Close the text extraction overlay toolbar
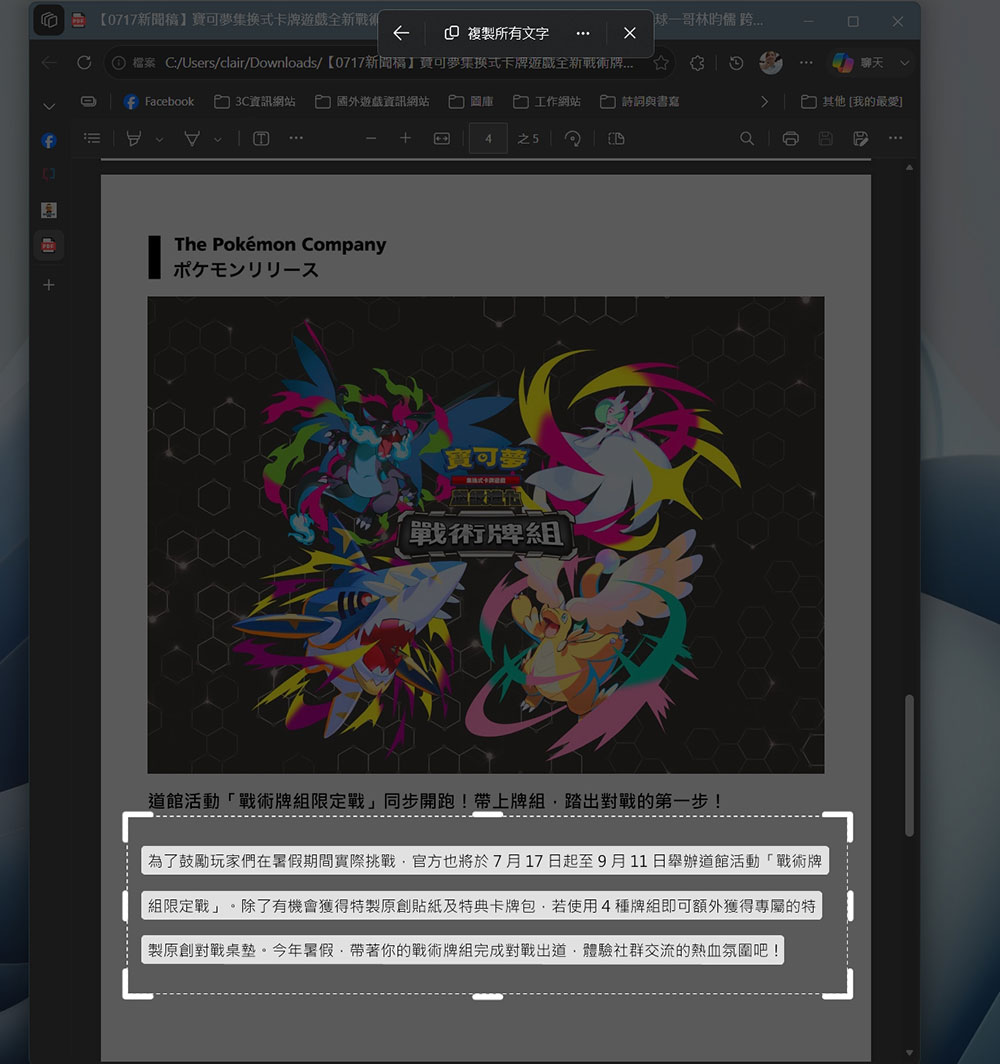This screenshot has width=1000, height=1064. point(630,33)
